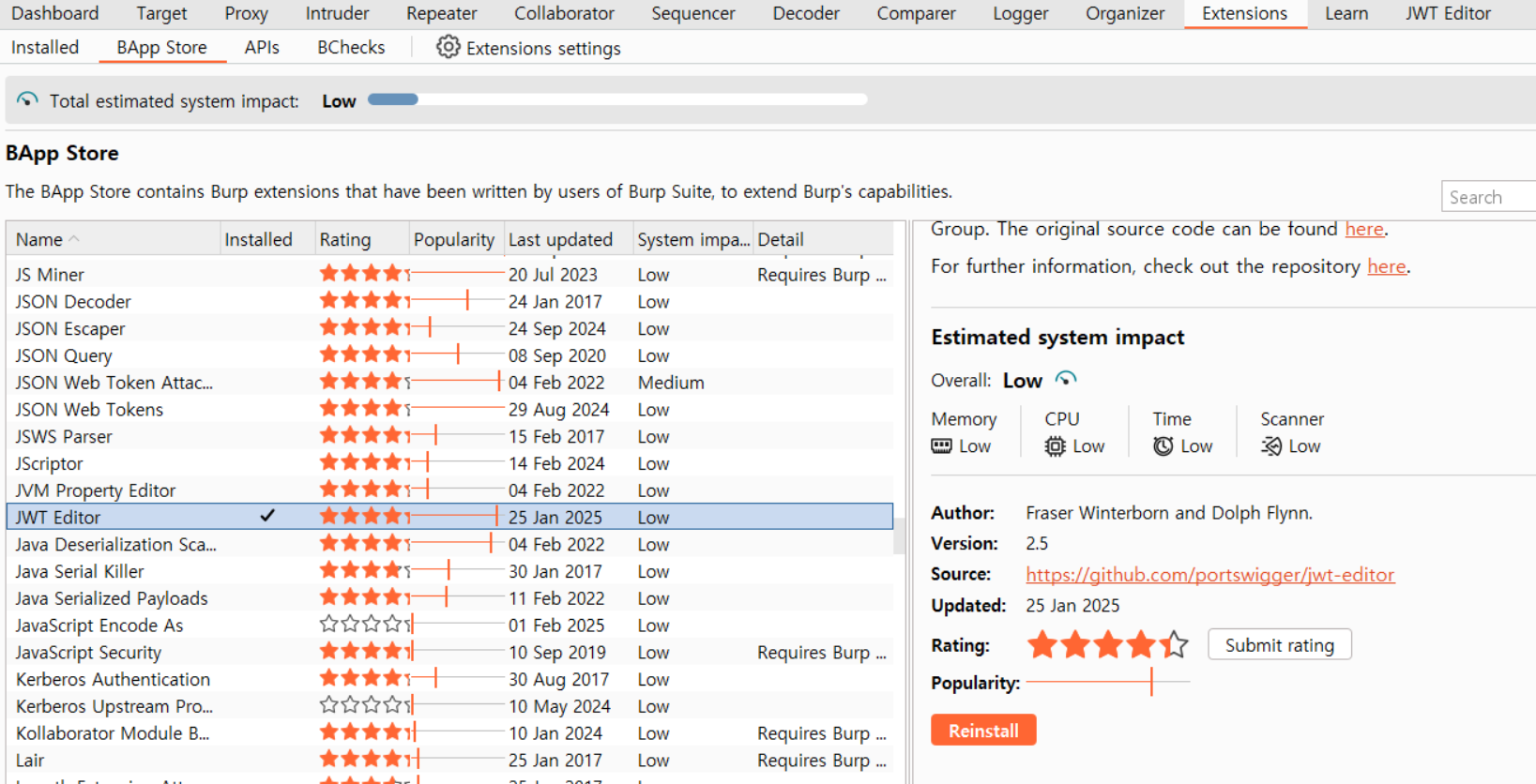Select the BApp Store sub-tab
1536x784 pixels.
click(x=161, y=47)
